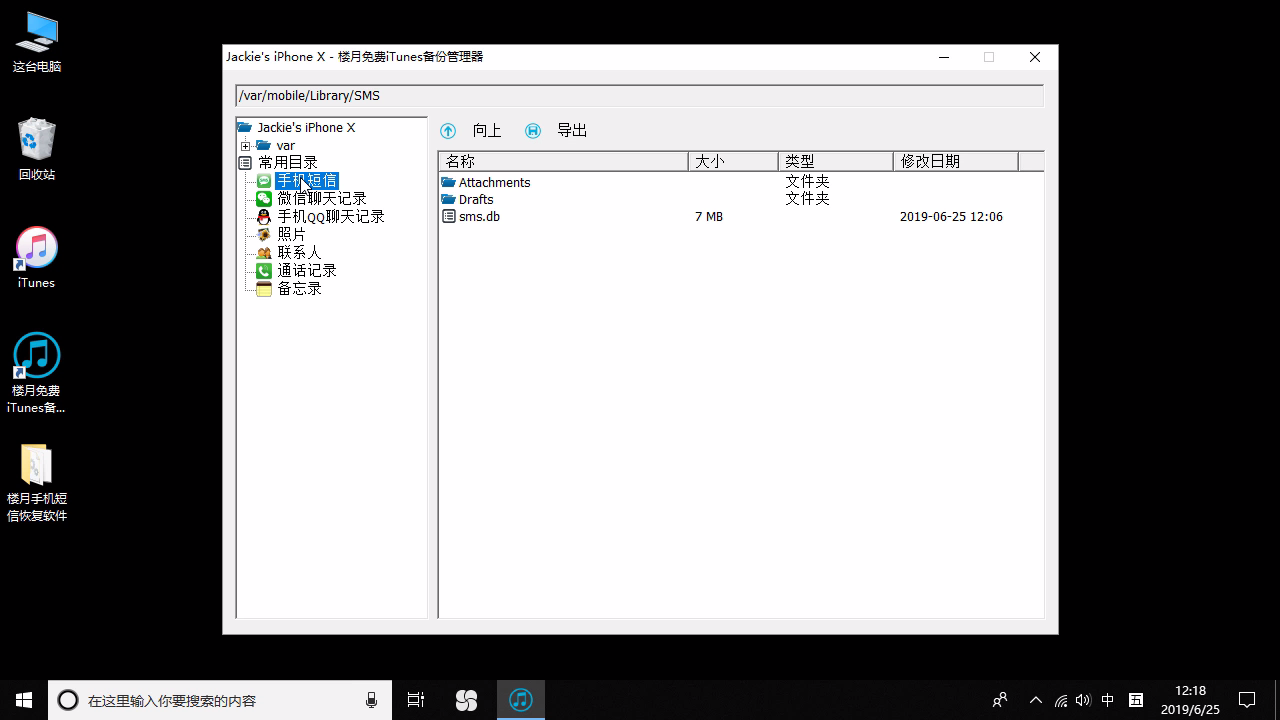This screenshot has height=720, width=1280.
Task: Click the sms.db file icon
Action: (x=449, y=216)
